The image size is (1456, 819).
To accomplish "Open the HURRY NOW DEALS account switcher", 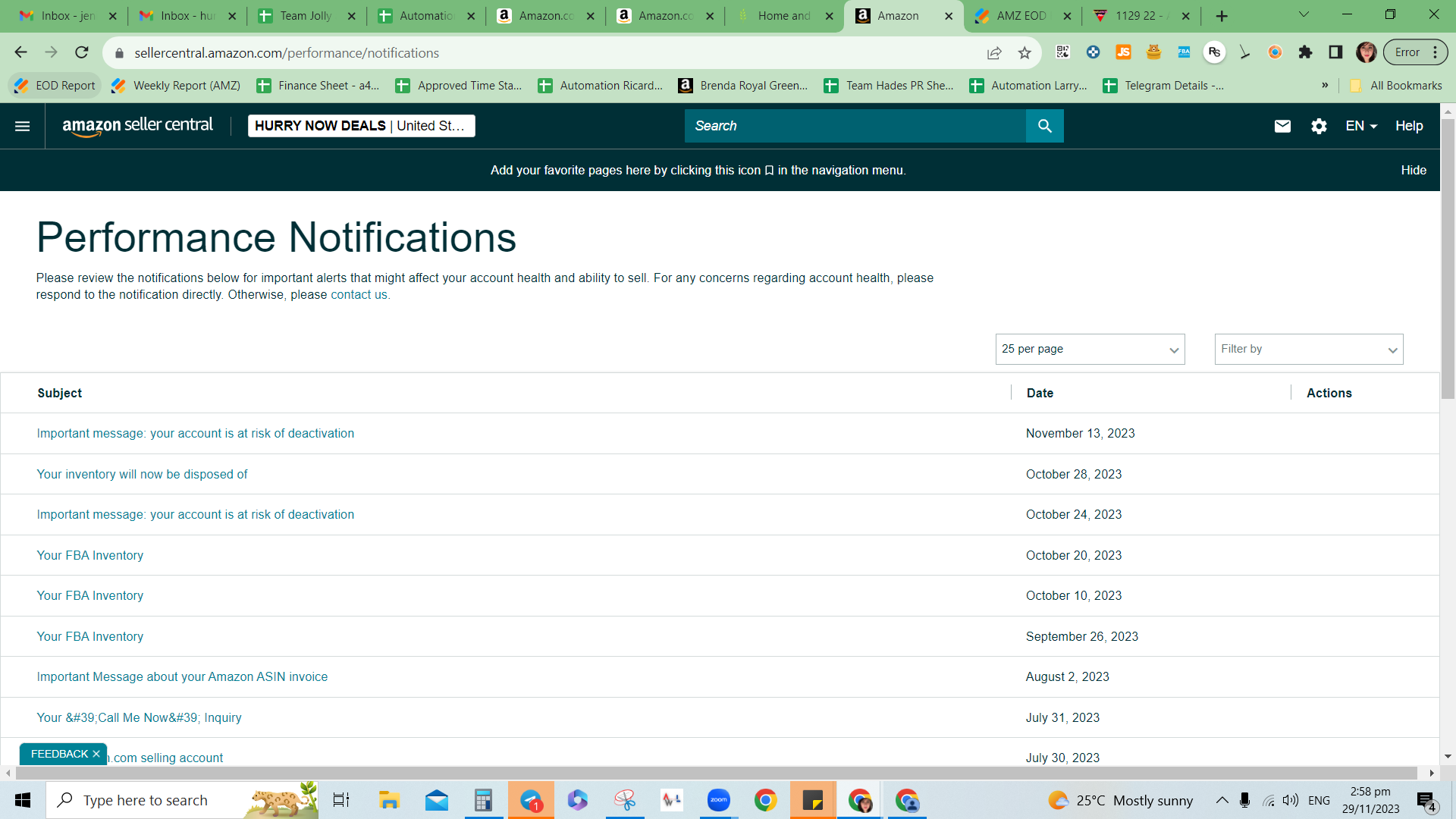I will (362, 126).
